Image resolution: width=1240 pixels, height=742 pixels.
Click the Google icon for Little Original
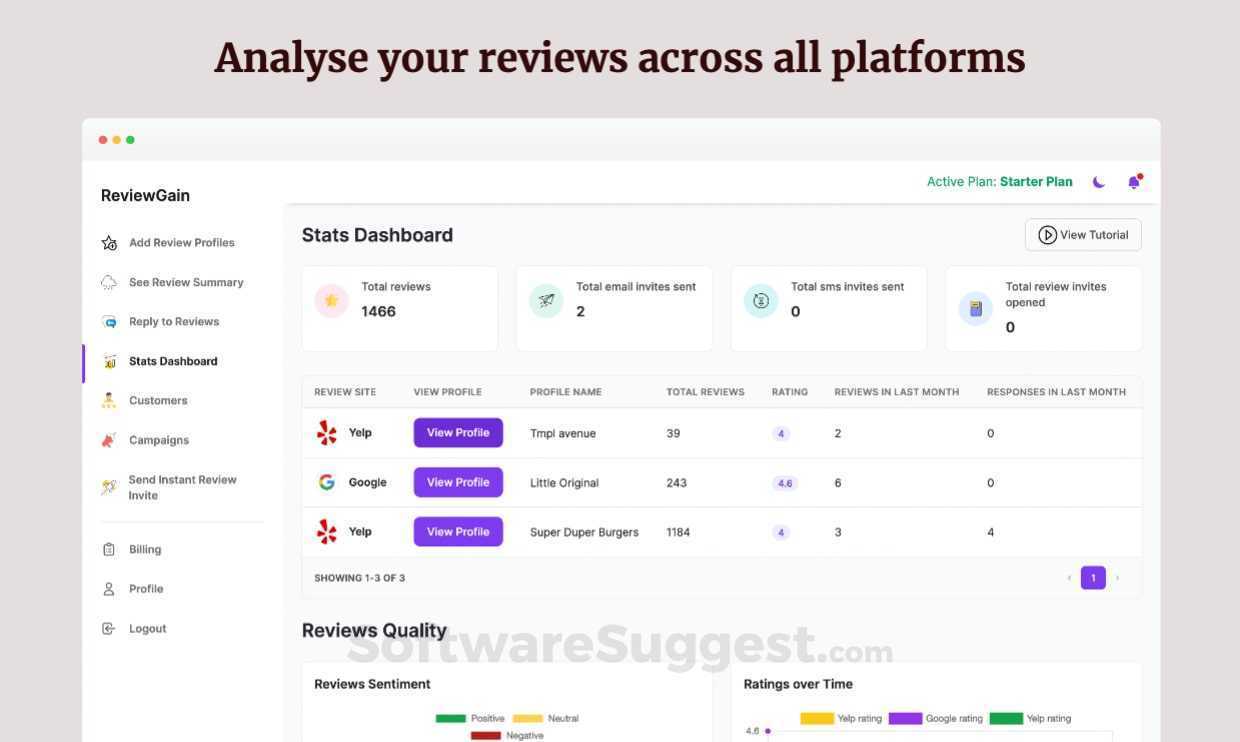pyautogui.click(x=326, y=481)
